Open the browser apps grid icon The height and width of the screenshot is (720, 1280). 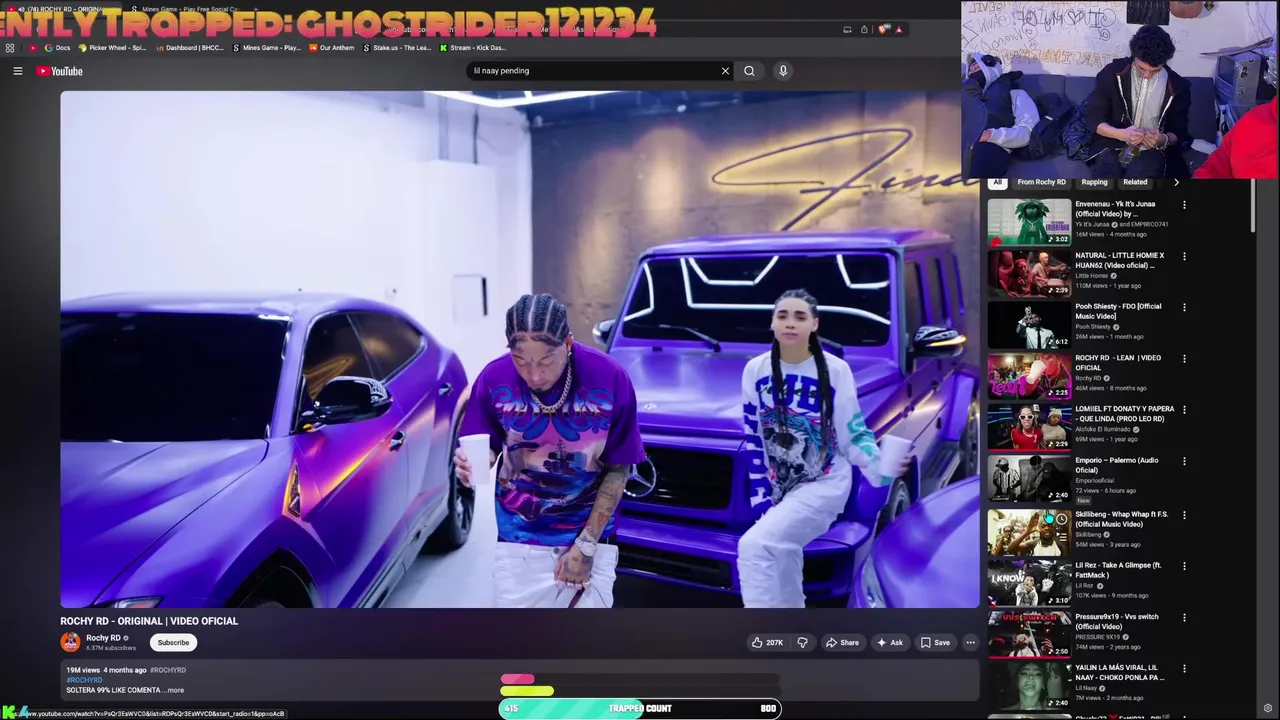coord(10,47)
